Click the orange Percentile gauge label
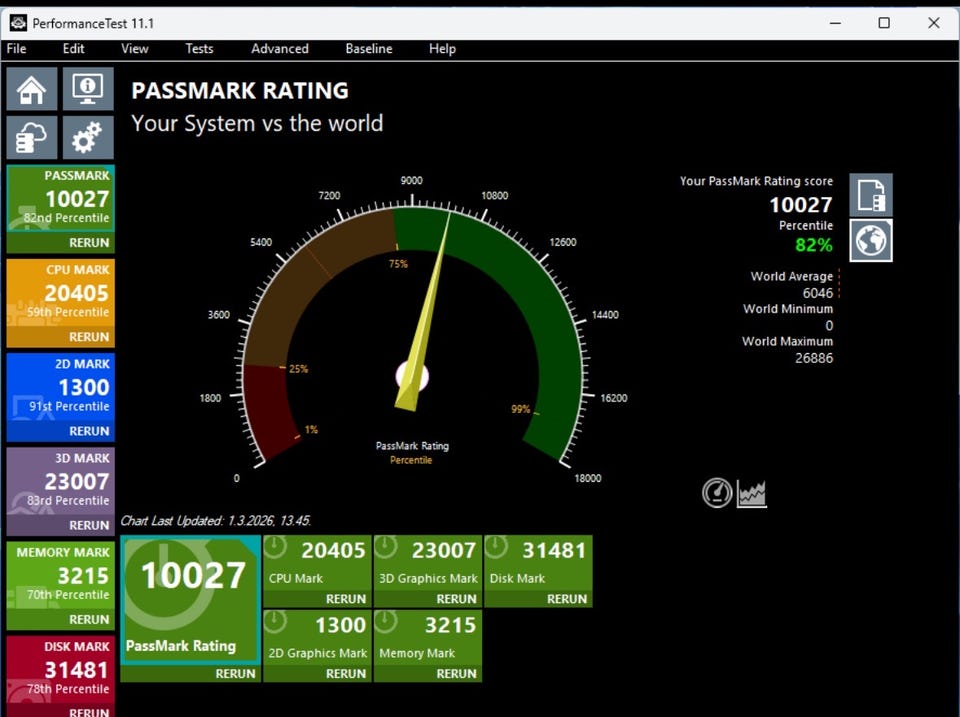This screenshot has height=717, width=960. 411,460
